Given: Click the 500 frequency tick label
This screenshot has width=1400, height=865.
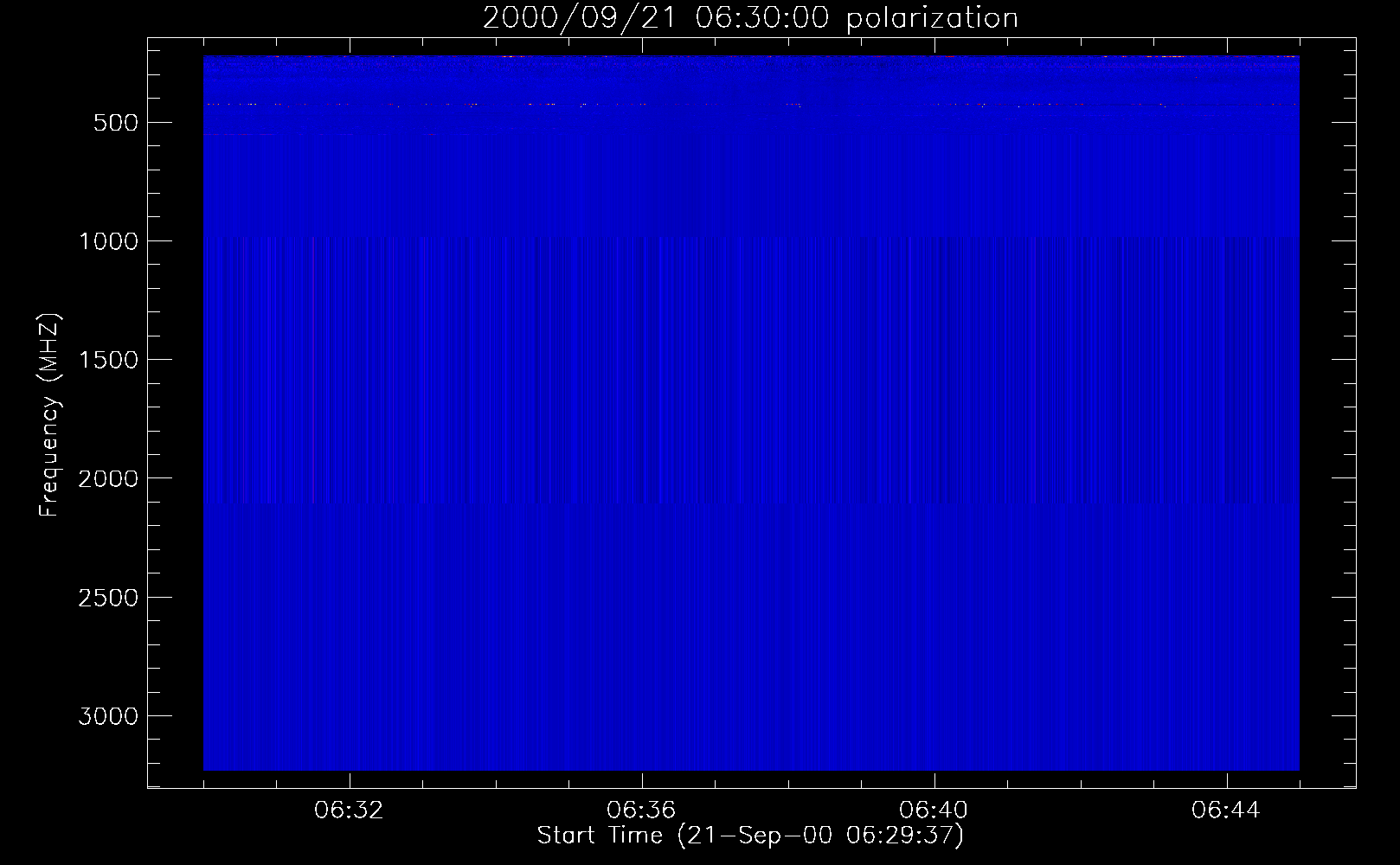Looking at the screenshot, I should (x=116, y=123).
